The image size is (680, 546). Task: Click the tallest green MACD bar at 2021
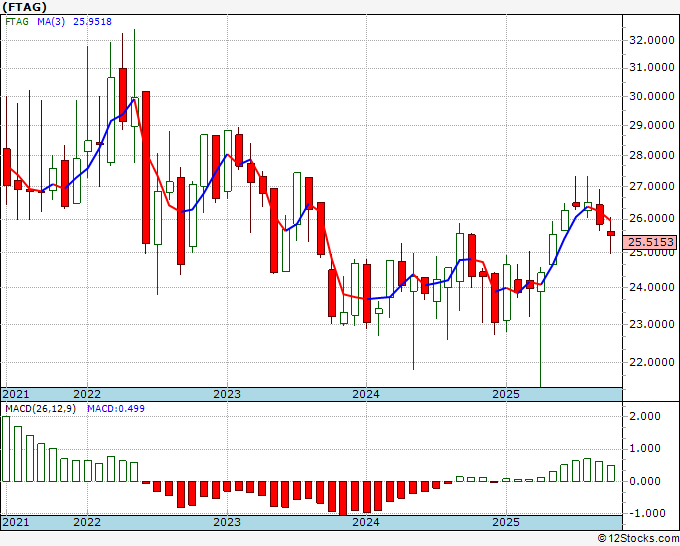[6, 449]
